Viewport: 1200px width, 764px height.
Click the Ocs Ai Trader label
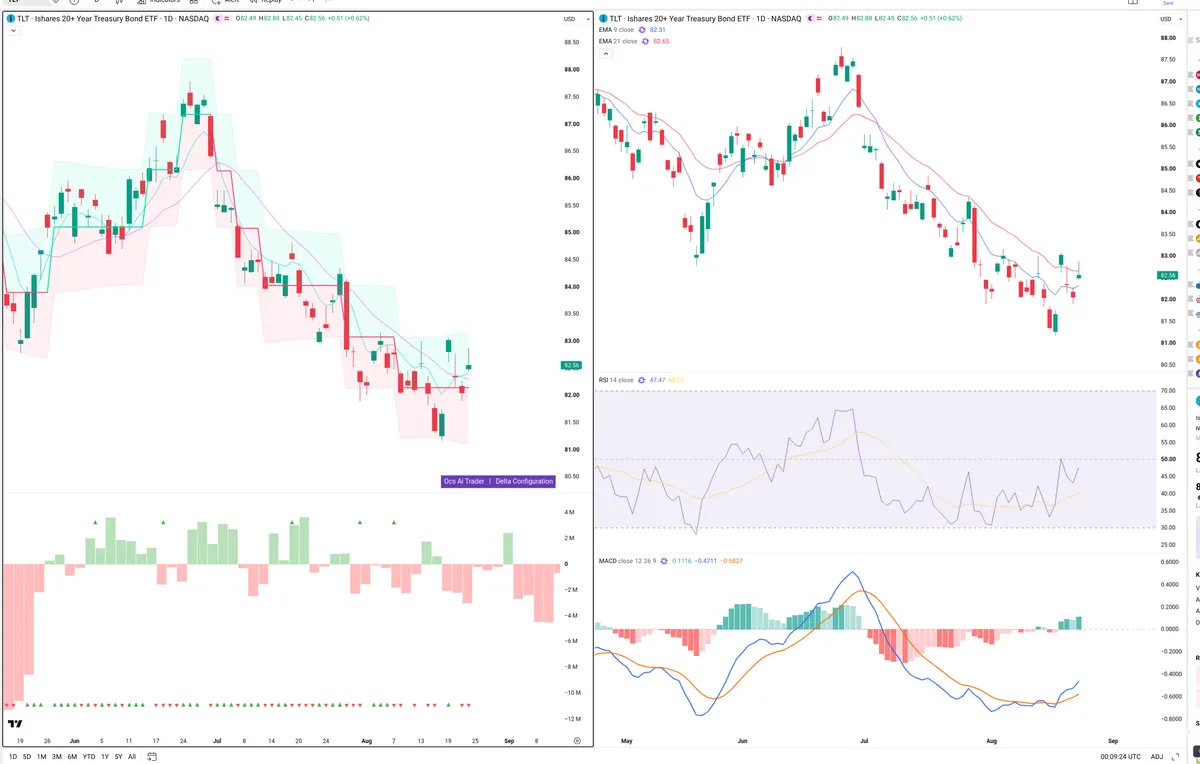(x=464, y=481)
